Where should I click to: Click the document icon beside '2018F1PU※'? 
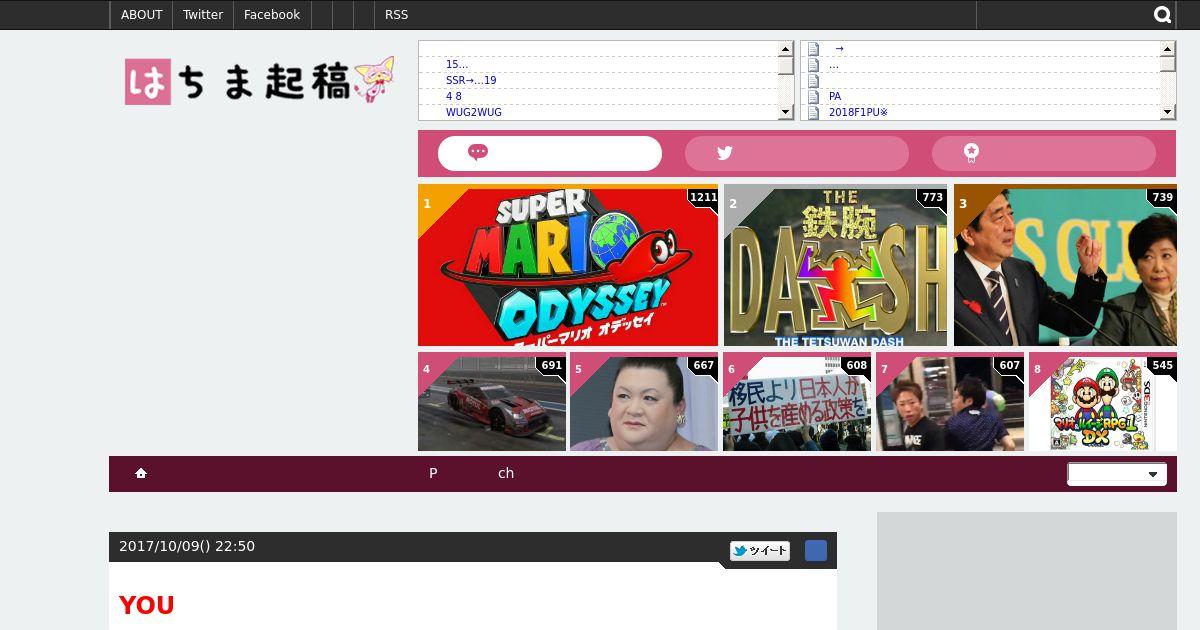tap(813, 112)
